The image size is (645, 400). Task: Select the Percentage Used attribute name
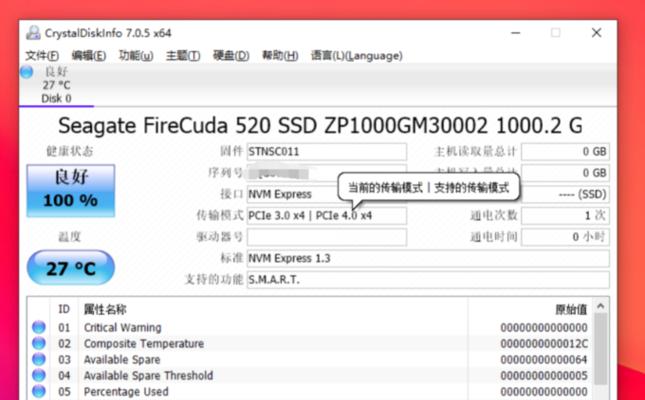[126, 391]
